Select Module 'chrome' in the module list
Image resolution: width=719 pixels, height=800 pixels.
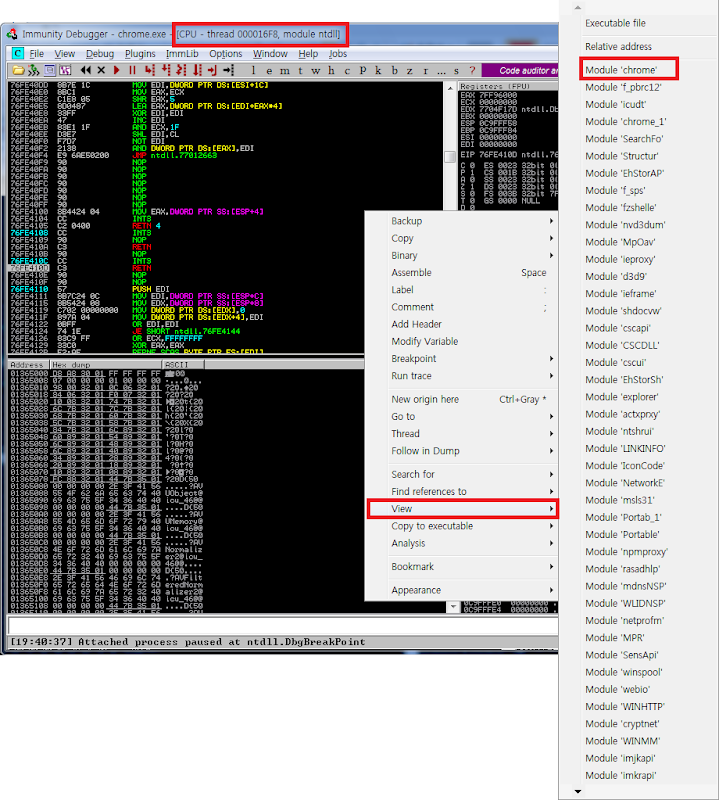coord(621,70)
